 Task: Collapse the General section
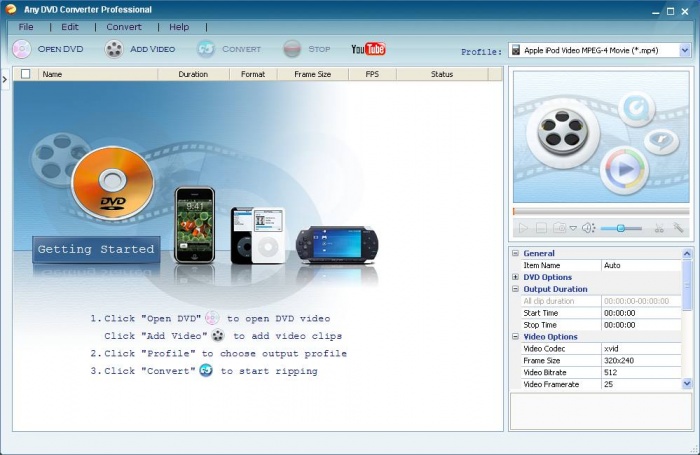(x=515, y=253)
